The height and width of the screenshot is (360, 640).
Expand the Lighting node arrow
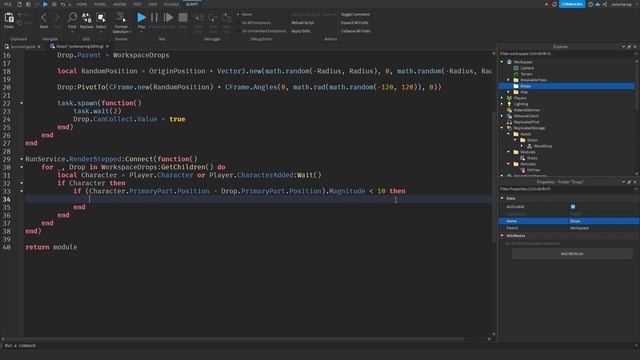[502, 104]
